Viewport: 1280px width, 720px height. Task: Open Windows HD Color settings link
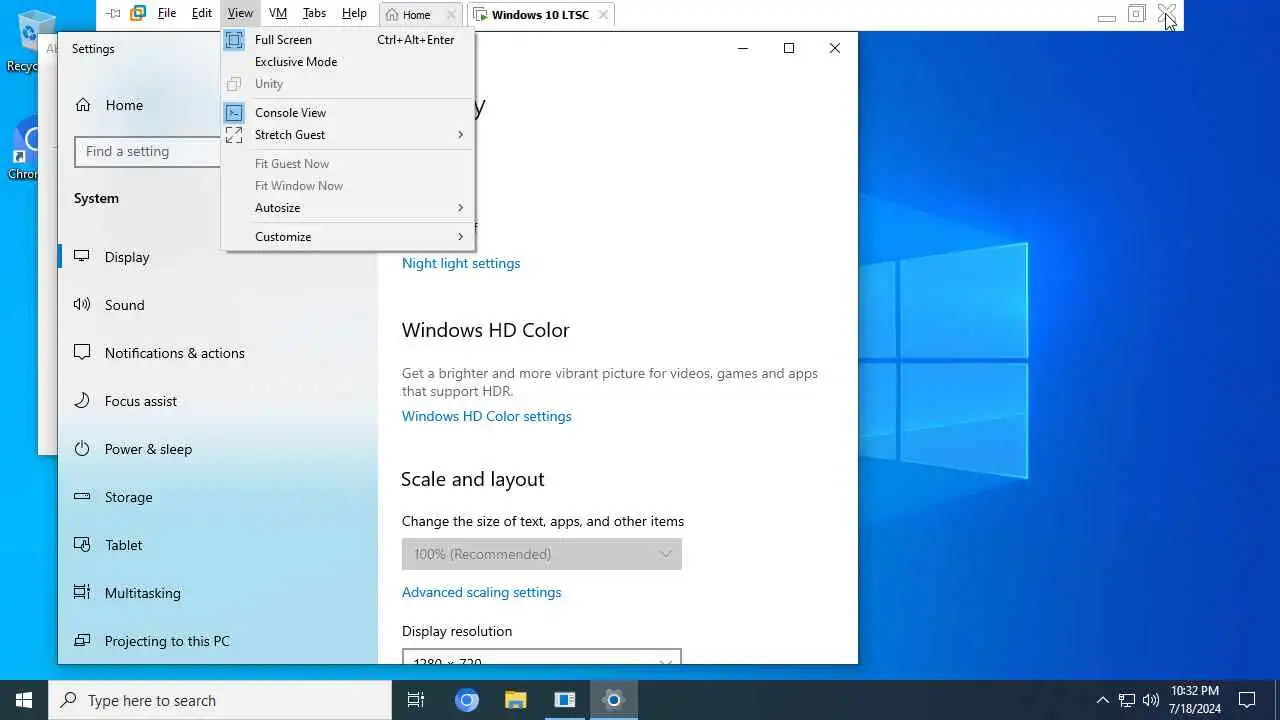(487, 417)
